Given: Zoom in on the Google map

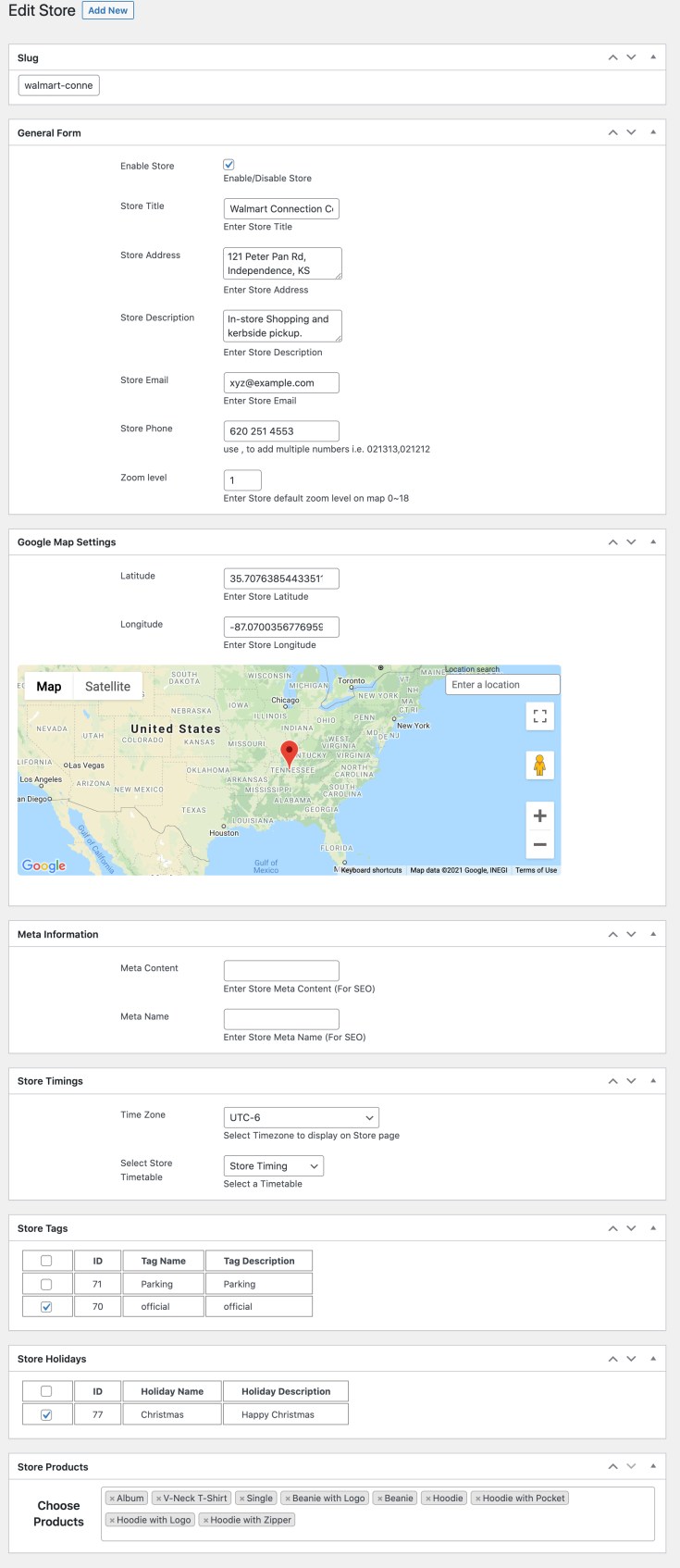Looking at the screenshot, I should (x=538, y=815).
